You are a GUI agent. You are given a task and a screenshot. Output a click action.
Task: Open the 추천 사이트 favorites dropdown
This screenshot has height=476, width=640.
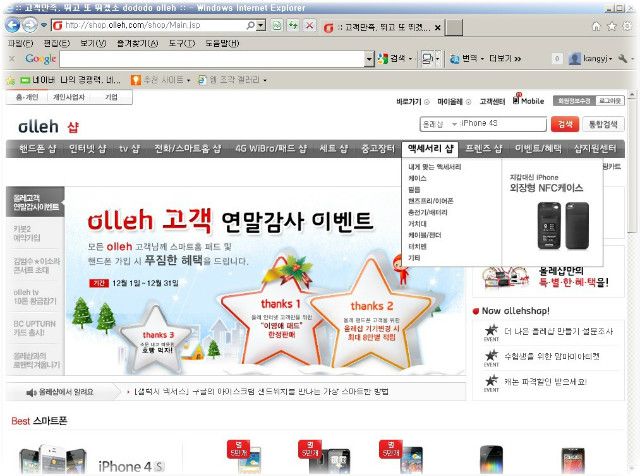(x=160, y=80)
